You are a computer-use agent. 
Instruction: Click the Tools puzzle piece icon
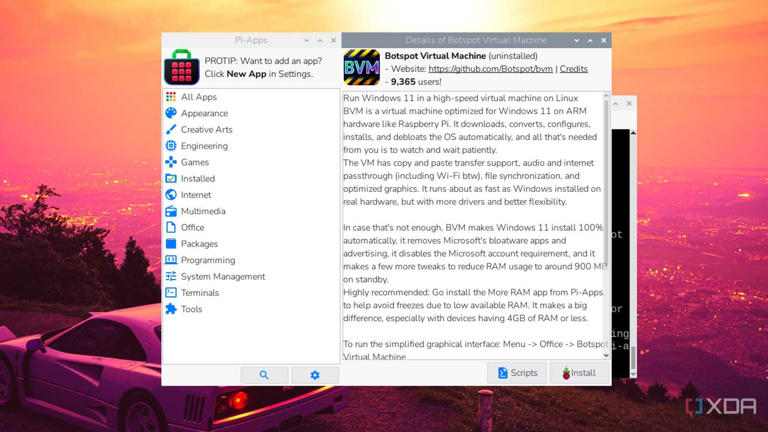[170, 309]
